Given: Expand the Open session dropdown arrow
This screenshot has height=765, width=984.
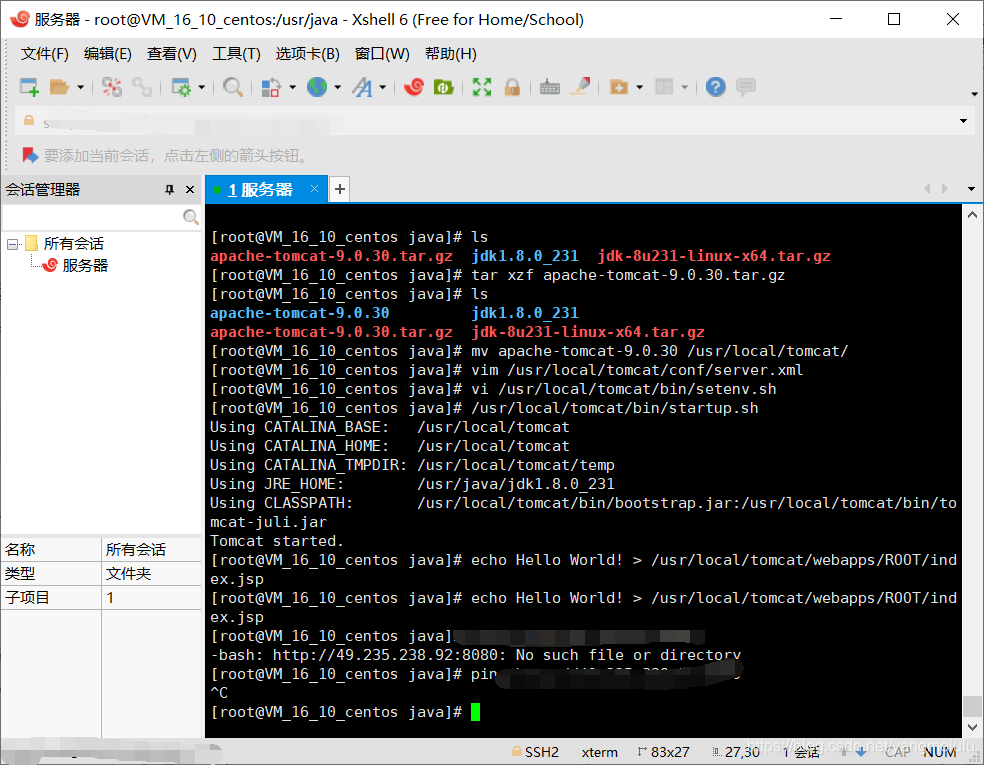Looking at the screenshot, I should click(80, 87).
